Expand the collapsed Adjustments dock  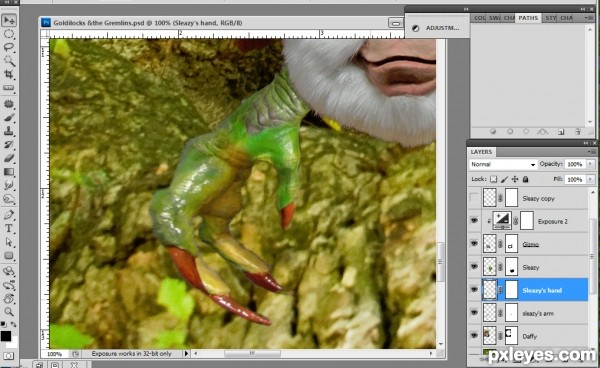466,9
